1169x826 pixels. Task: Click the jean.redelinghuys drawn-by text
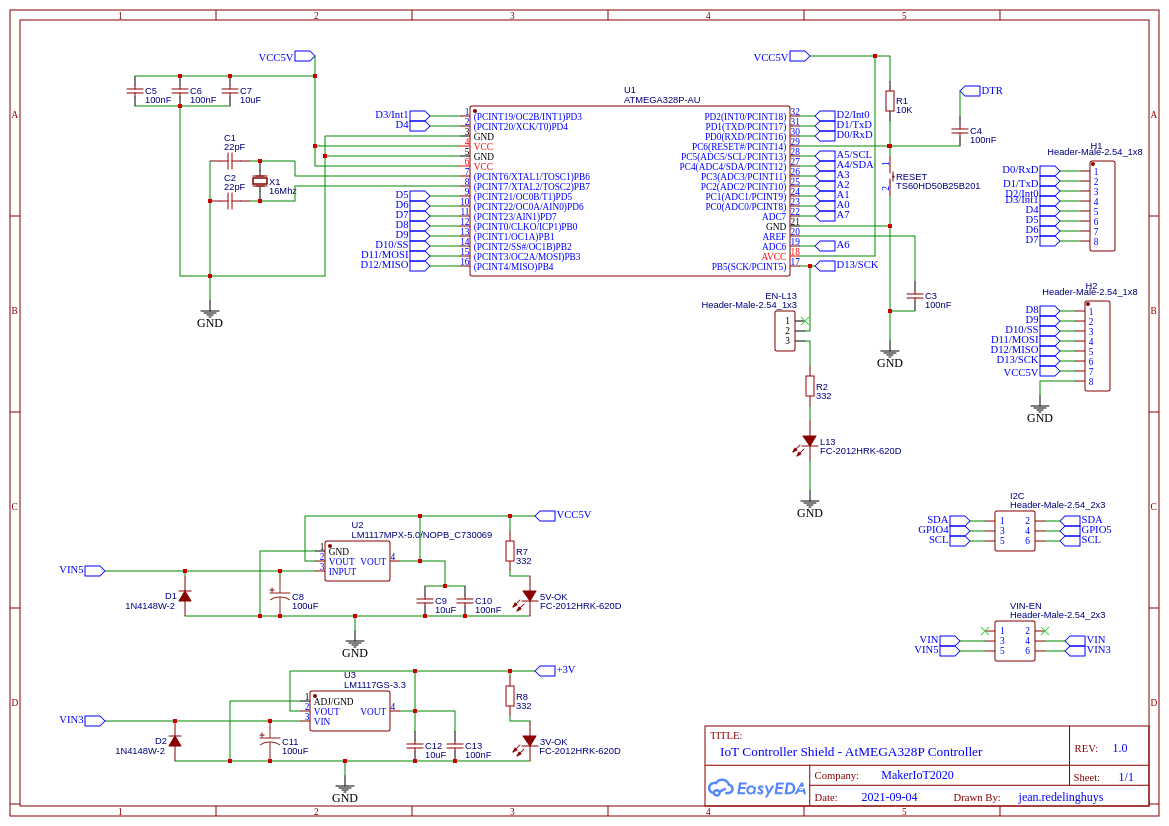click(x=1060, y=797)
